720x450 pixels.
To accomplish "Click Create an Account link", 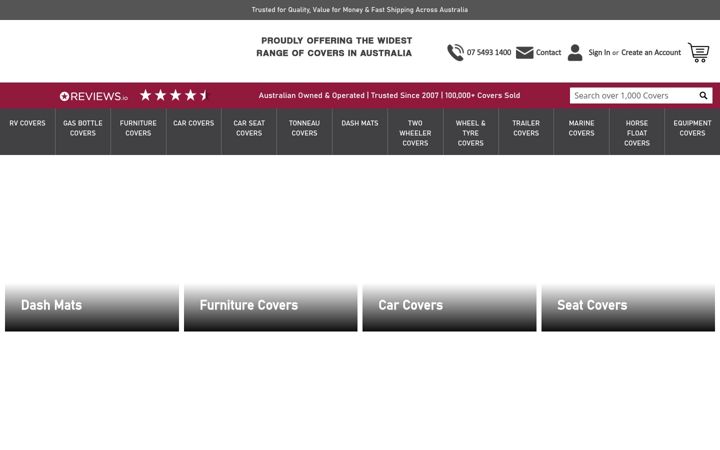I will [651, 52].
